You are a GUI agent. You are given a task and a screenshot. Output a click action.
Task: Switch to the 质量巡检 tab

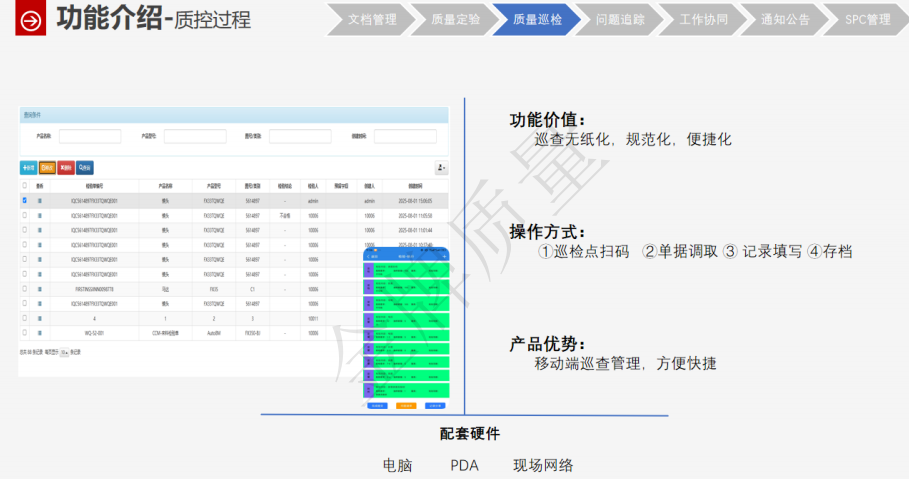537,19
